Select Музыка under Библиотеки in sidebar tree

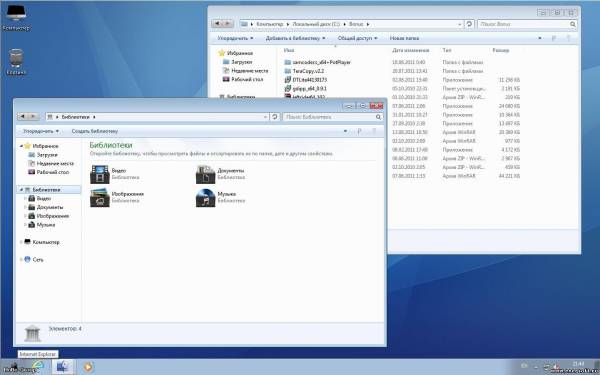click(x=42, y=225)
